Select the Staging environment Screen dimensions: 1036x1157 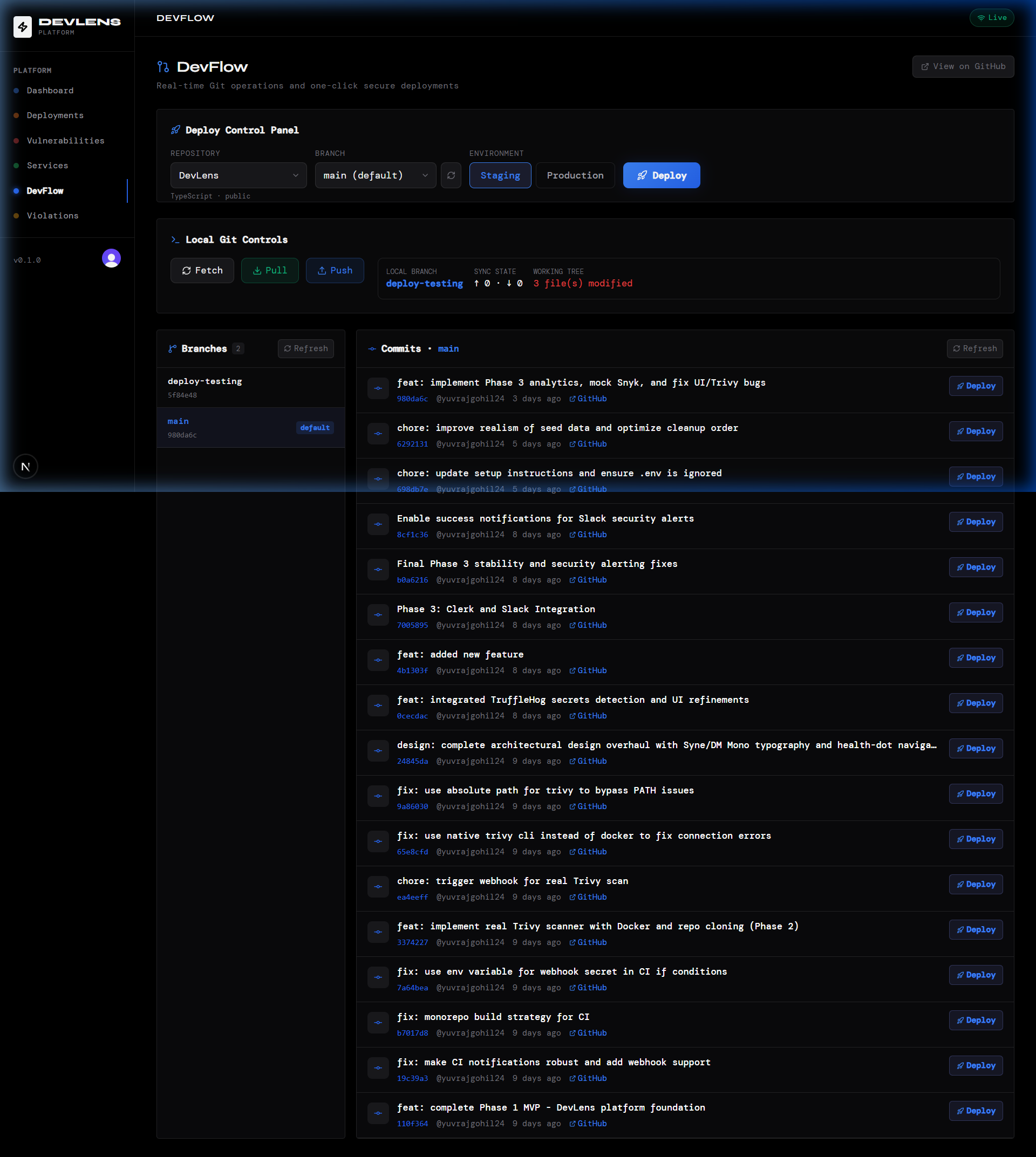[x=500, y=175]
